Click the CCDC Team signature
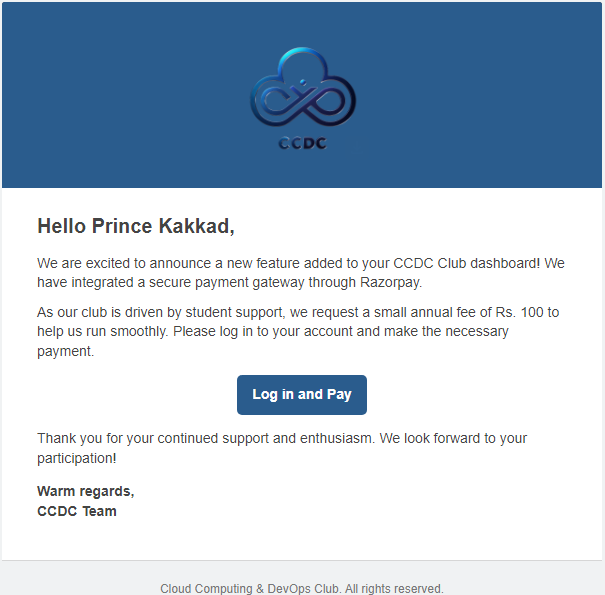This screenshot has width=605, height=595. [x=77, y=511]
